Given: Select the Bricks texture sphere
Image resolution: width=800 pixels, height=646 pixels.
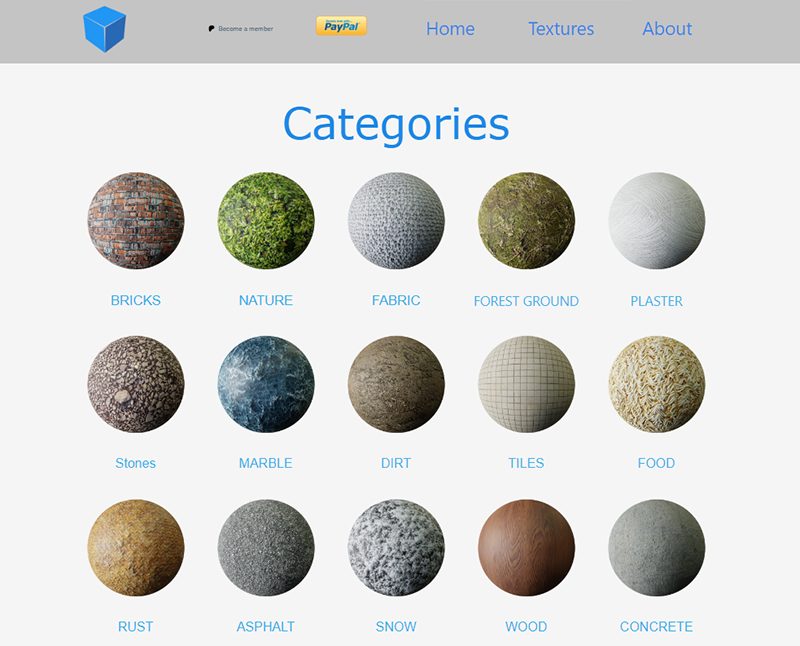Looking at the screenshot, I should tap(136, 221).
